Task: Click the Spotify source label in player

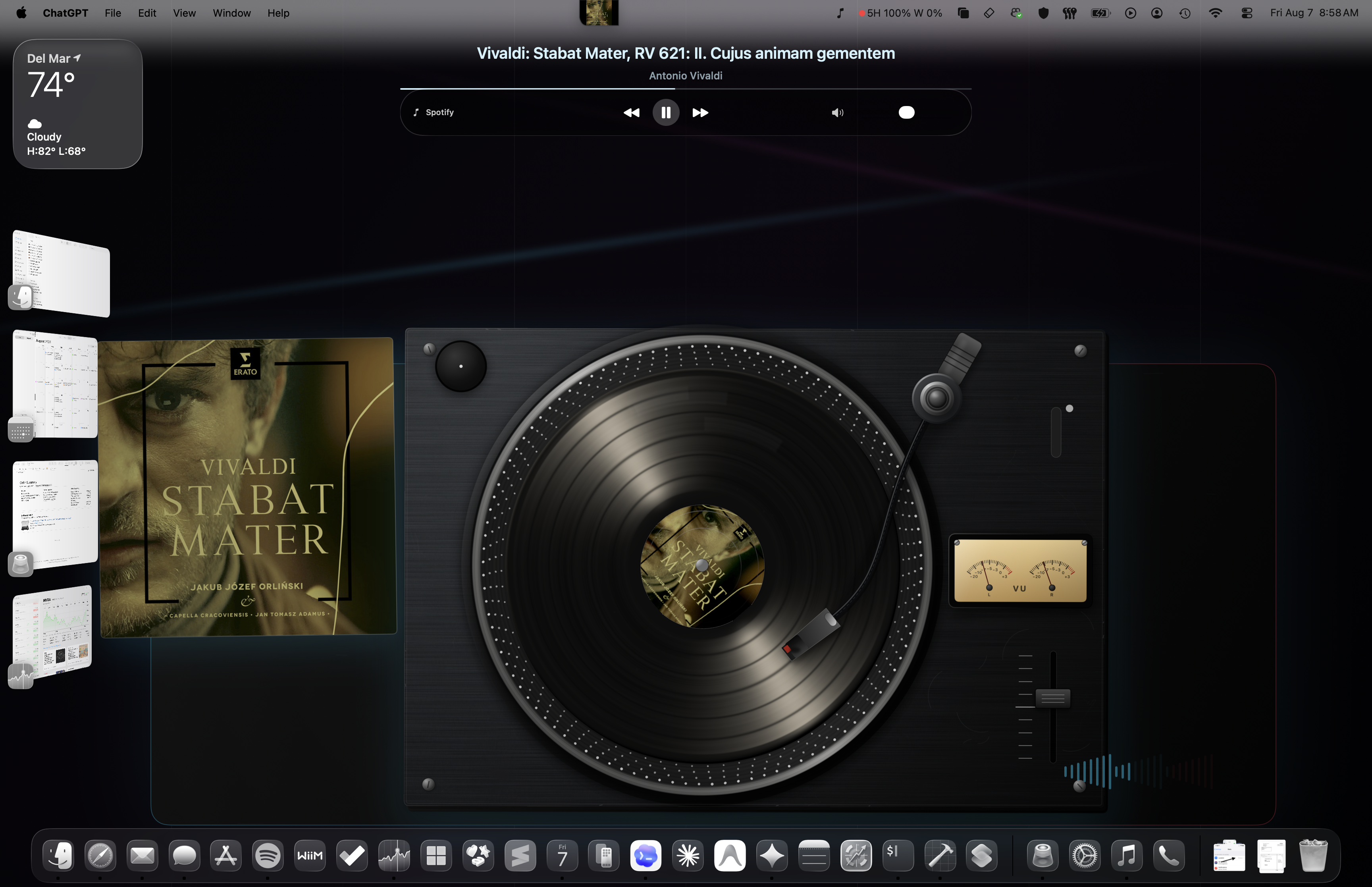Action: [x=434, y=112]
